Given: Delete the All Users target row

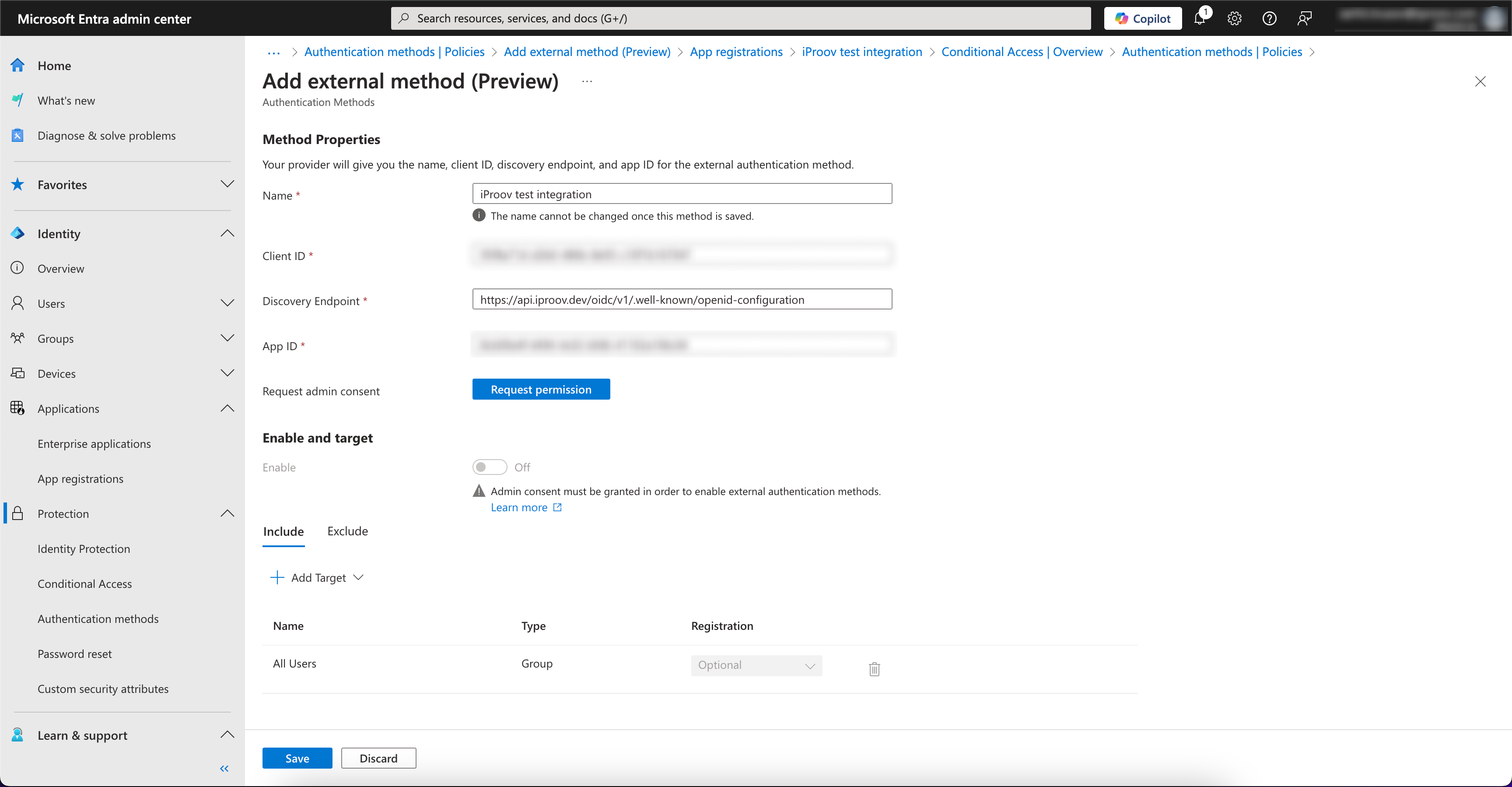Looking at the screenshot, I should click(x=875, y=668).
